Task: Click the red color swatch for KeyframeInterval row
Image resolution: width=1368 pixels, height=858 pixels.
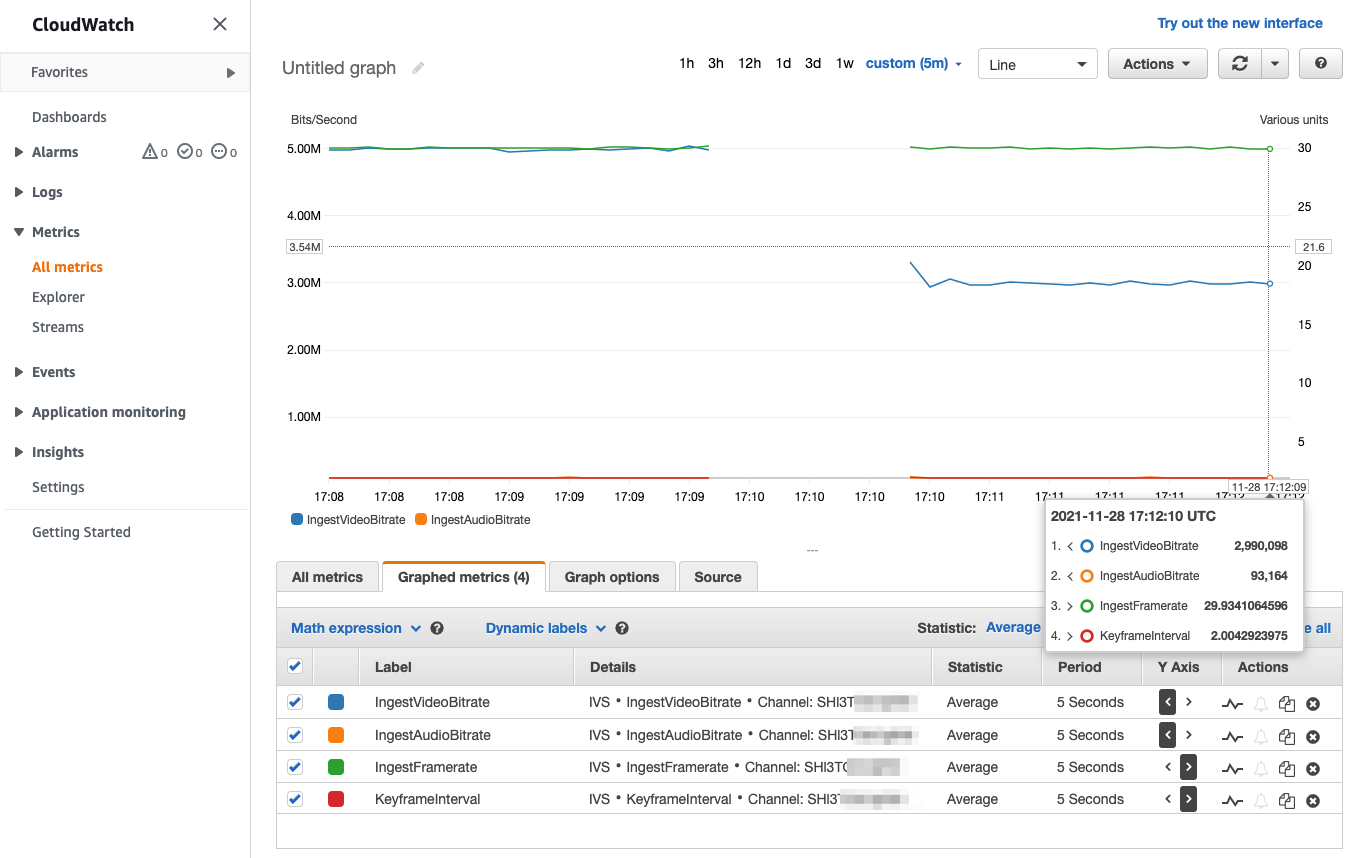Action: 336,799
